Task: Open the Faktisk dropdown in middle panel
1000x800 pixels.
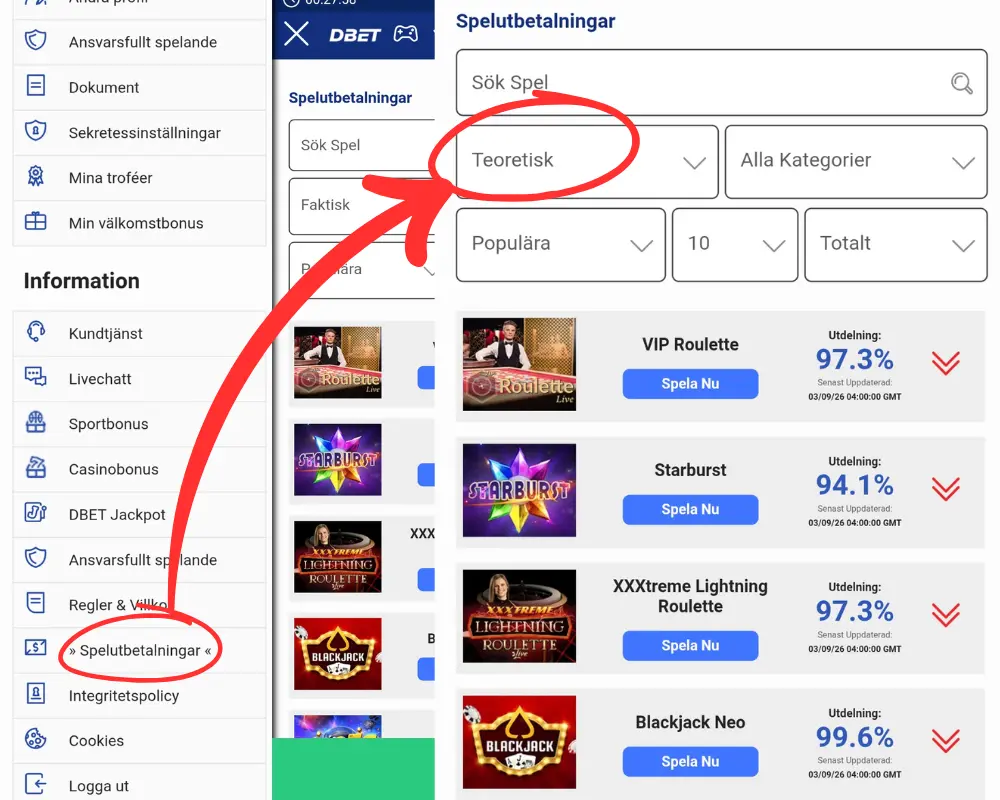Action: pyautogui.click(x=362, y=205)
